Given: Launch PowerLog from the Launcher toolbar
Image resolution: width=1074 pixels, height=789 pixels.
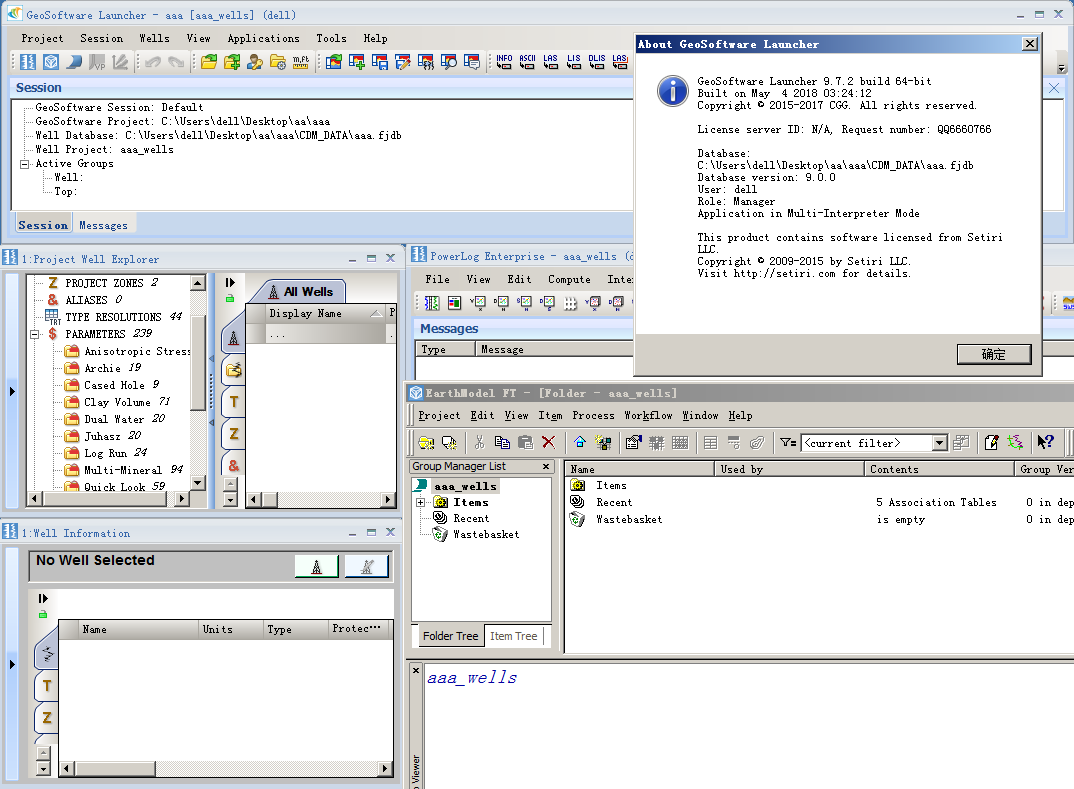Looking at the screenshot, I should coord(28,62).
